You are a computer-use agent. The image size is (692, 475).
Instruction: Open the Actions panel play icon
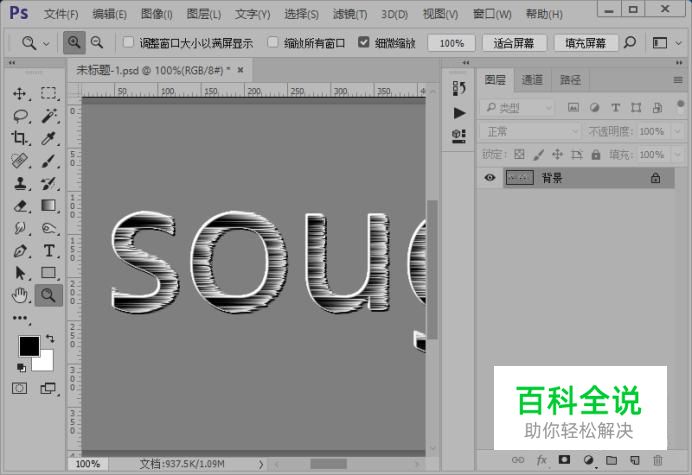pos(459,113)
